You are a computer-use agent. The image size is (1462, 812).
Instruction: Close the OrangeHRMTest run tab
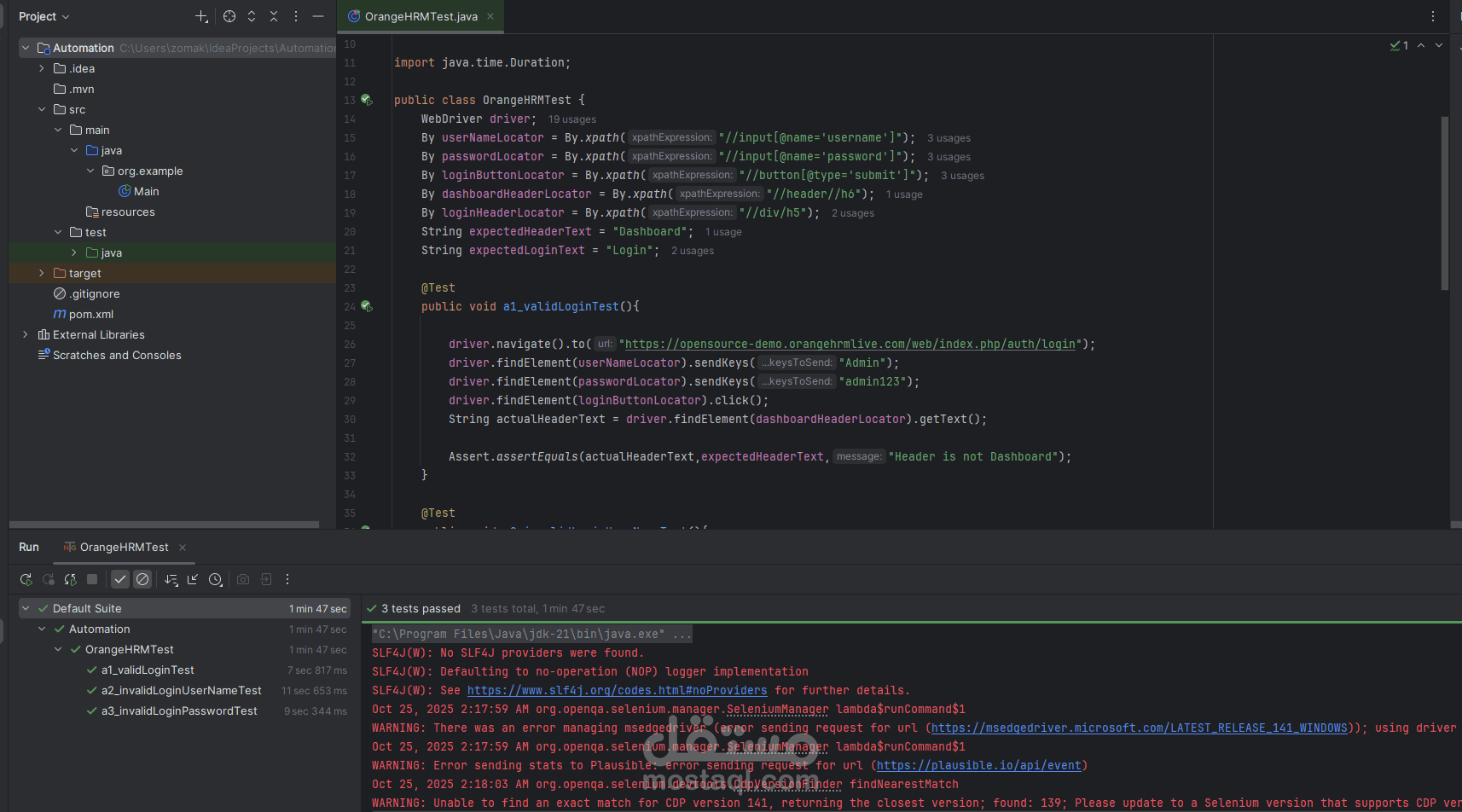(183, 548)
